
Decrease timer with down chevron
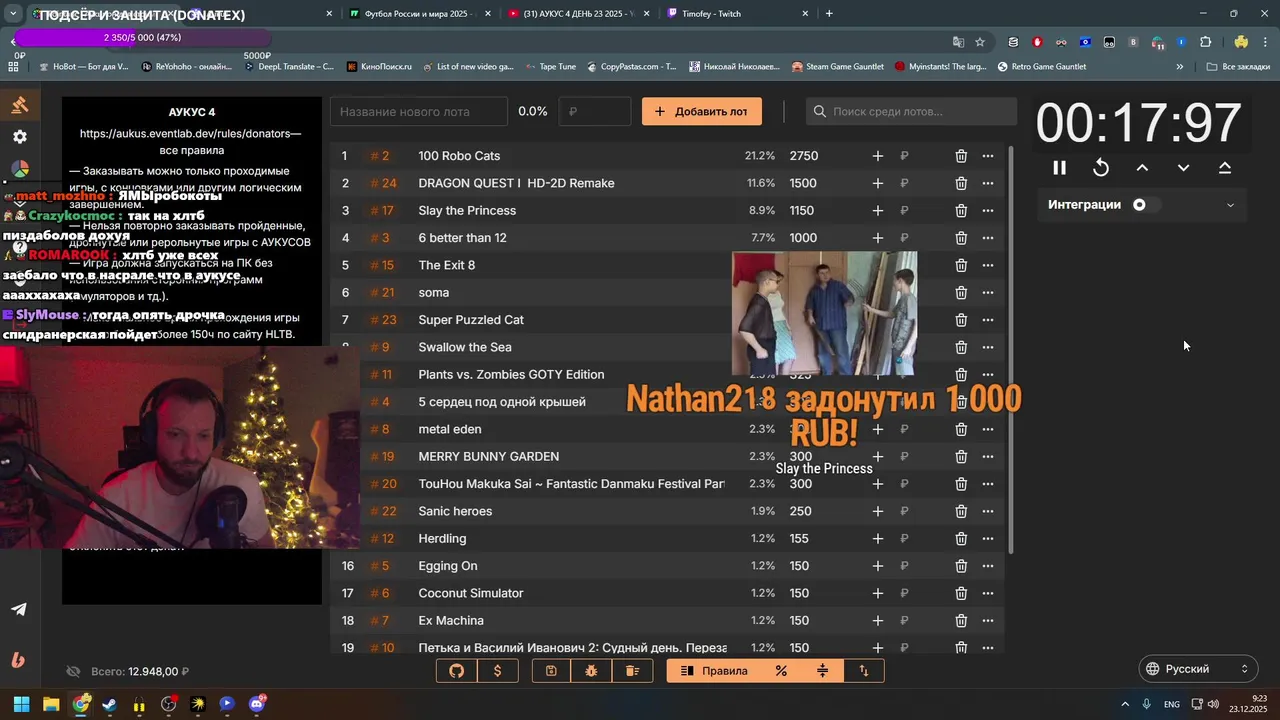coord(1183,168)
